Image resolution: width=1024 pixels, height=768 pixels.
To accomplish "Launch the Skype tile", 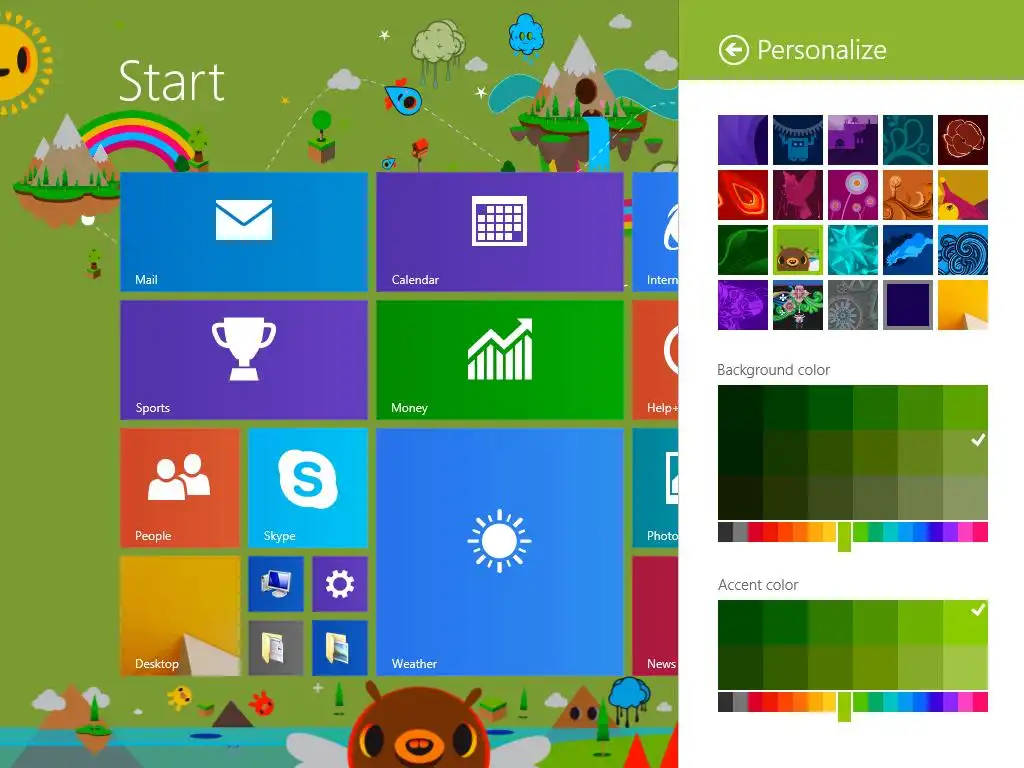I will click(308, 488).
